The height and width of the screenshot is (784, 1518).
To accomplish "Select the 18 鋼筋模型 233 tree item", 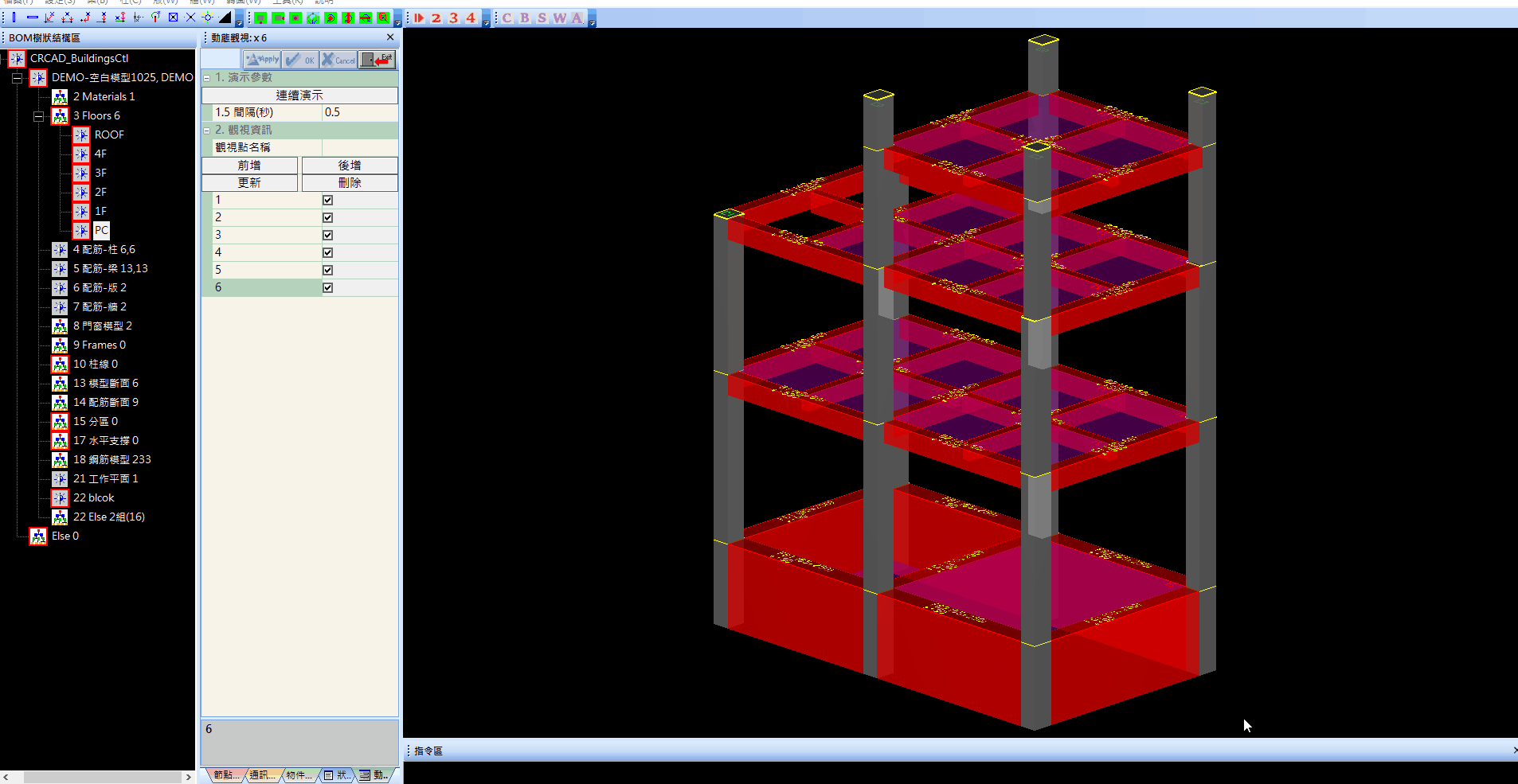I will pyautogui.click(x=112, y=460).
